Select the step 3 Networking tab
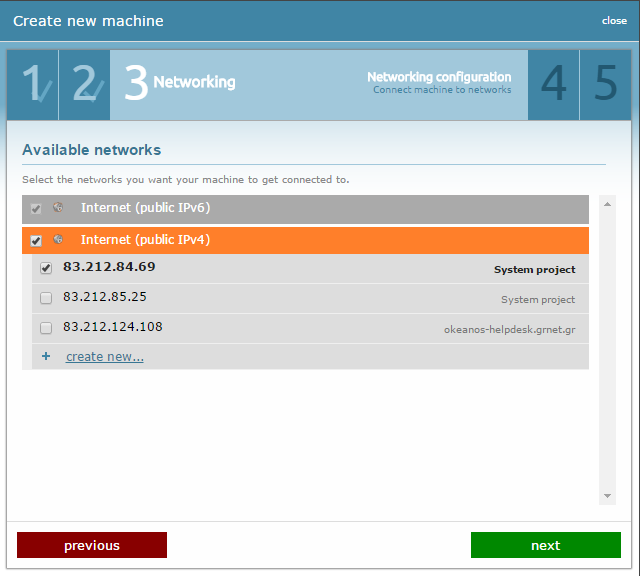The width and height of the screenshot is (640, 576). [x=319, y=85]
